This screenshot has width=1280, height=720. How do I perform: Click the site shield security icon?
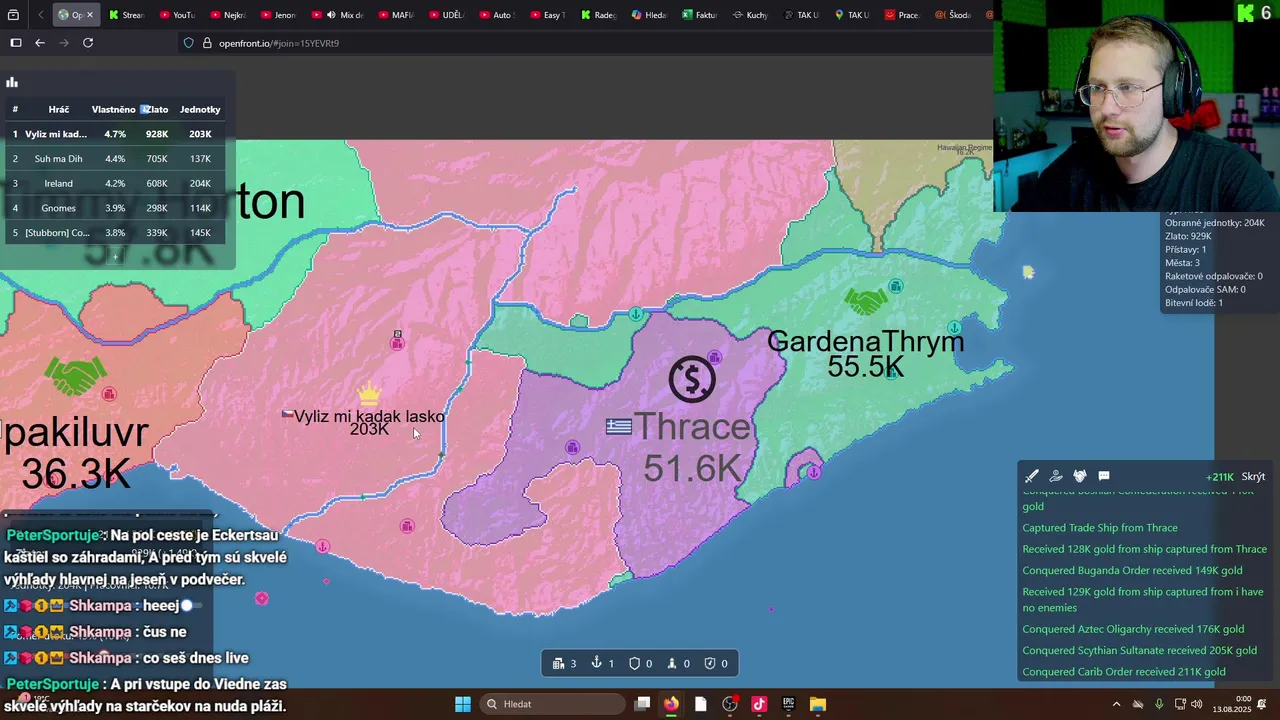pyautogui.click(x=189, y=43)
